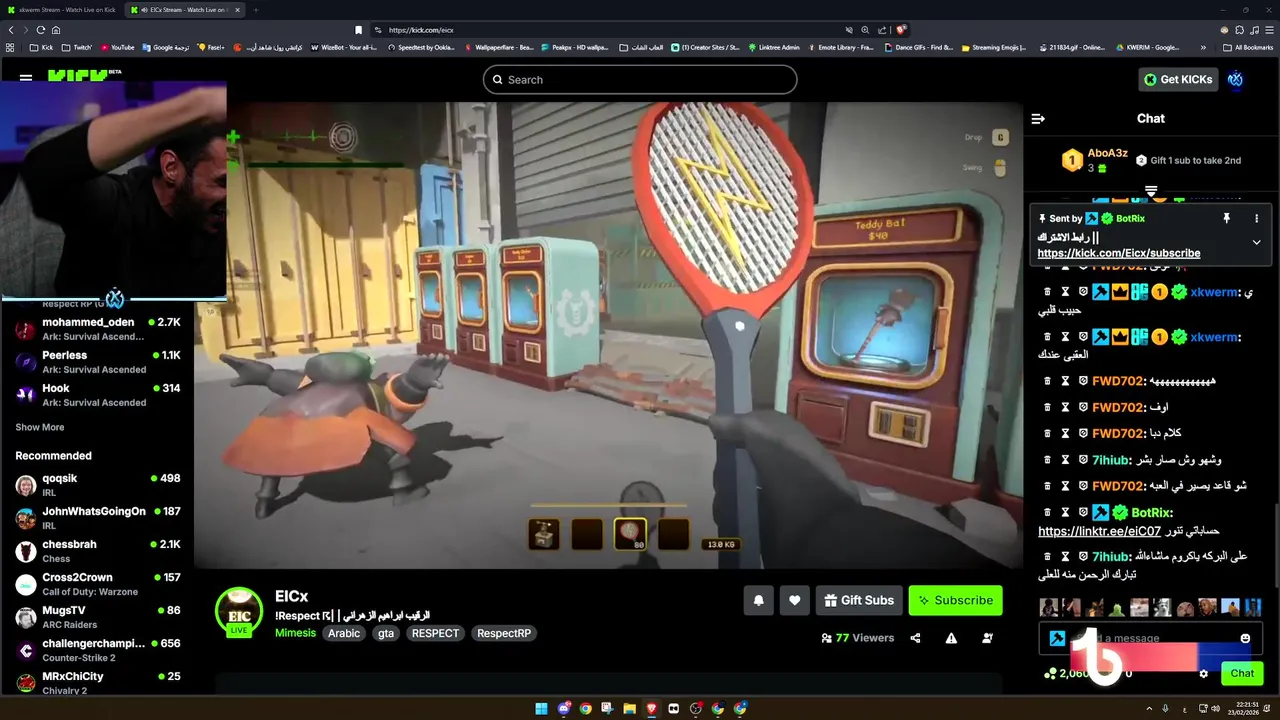Report the stream with warning icon
Screen dimensions: 1280x720
coord(951,638)
